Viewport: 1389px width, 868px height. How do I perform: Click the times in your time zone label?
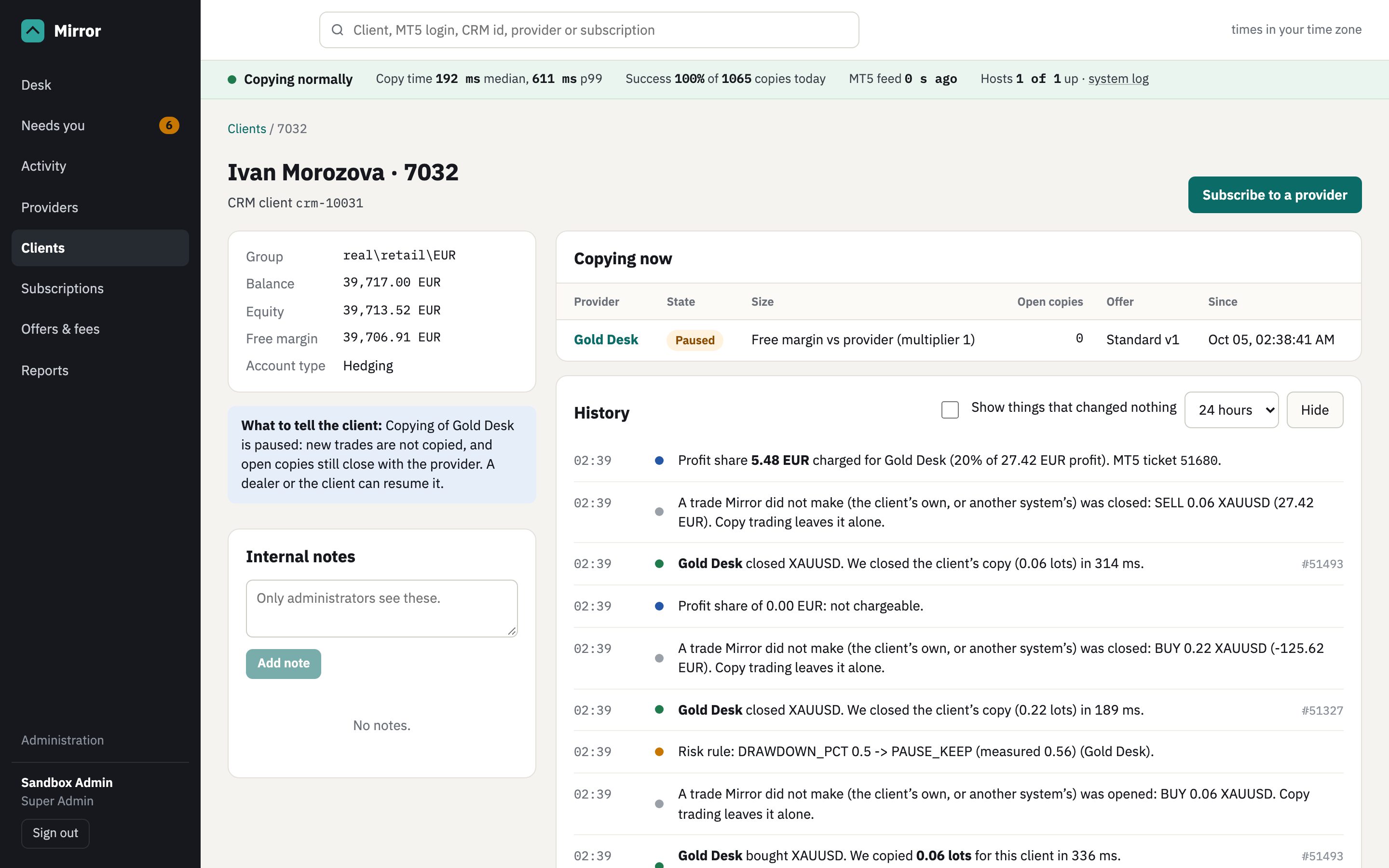pyautogui.click(x=1296, y=29)
